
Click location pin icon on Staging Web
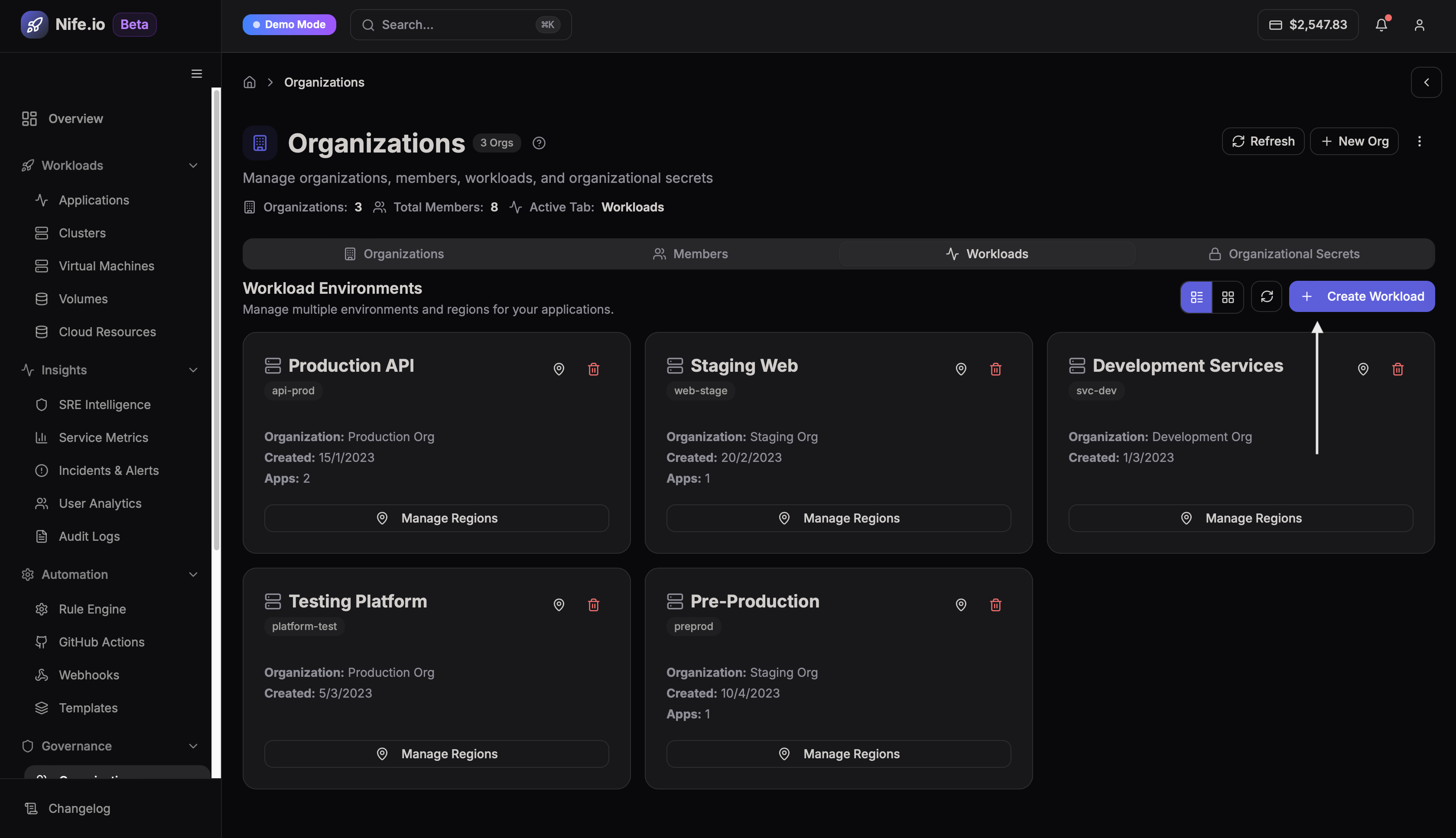click(x=961, y=369)
